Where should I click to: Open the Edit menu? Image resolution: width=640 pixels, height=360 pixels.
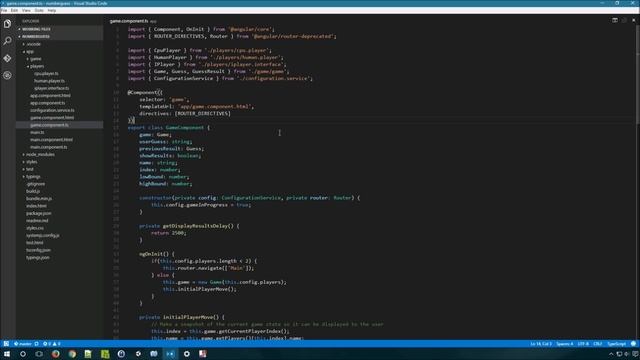click(x=14, y=11)
